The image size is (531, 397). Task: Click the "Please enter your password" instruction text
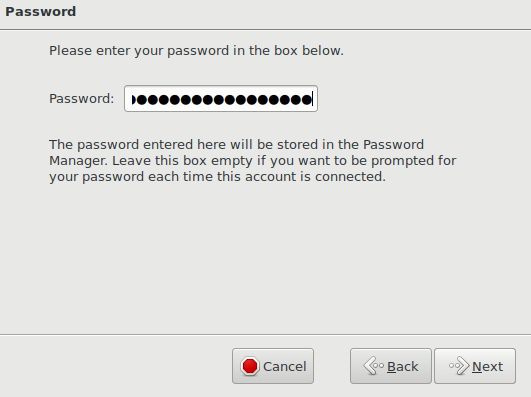196,51
